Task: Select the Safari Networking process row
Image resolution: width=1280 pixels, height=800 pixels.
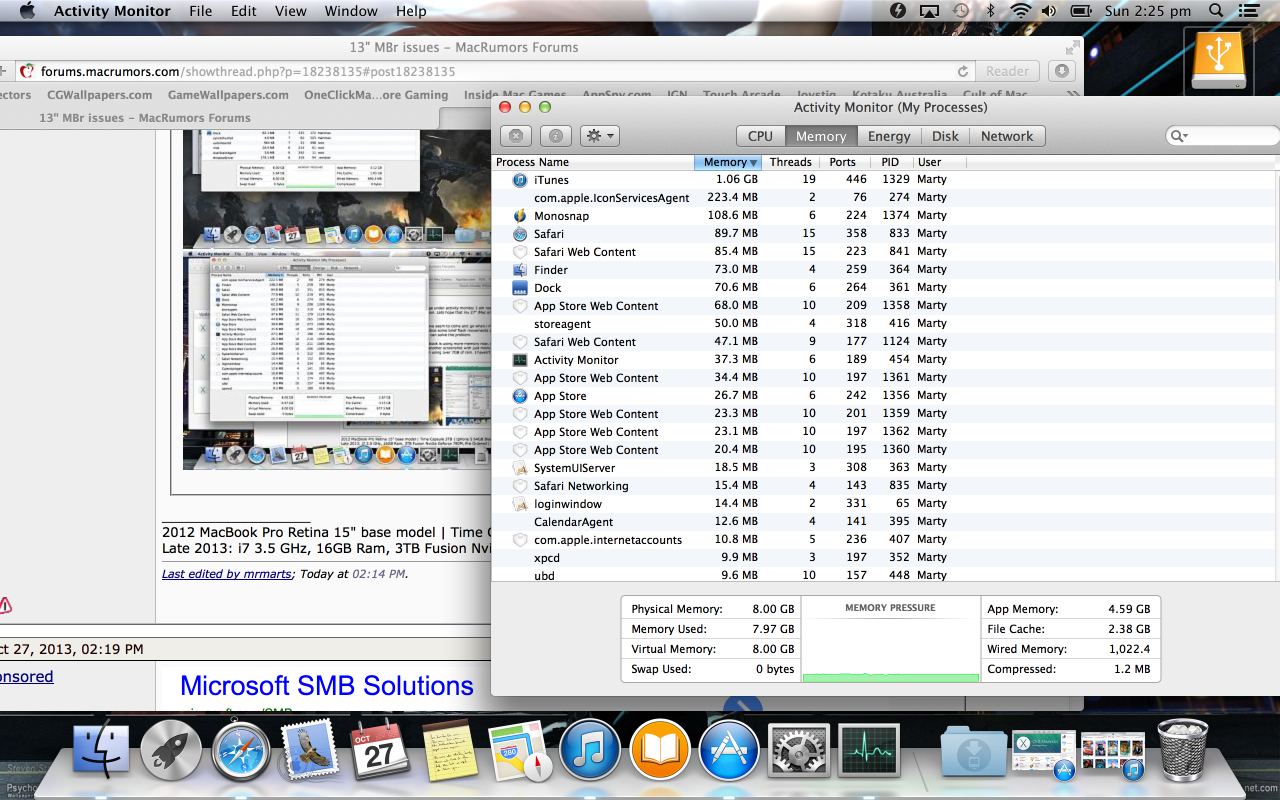Action: pyautogui.click(x=885, y=486)
